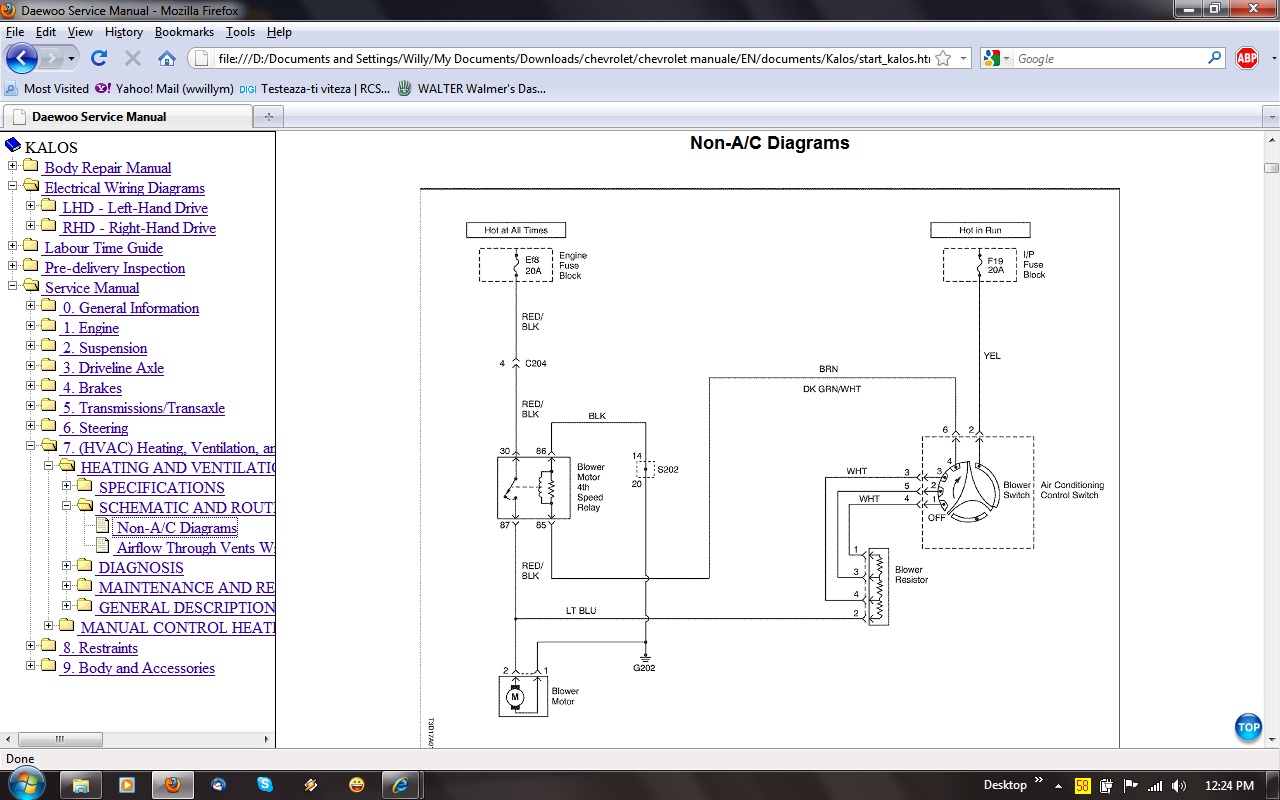
Task: Click the URL address field
Action: (573, 58)
